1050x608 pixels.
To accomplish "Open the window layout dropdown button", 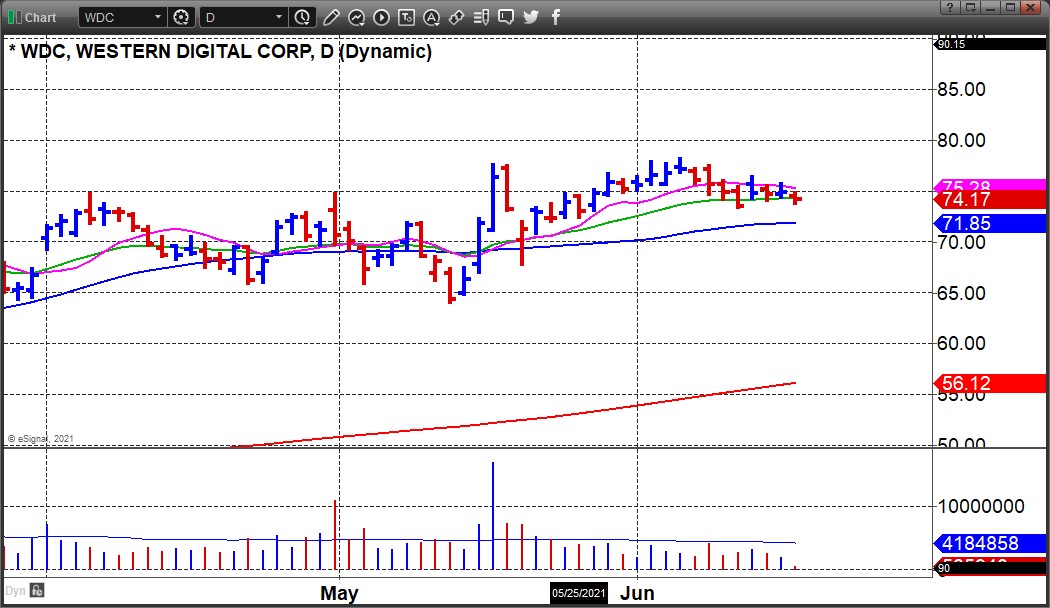I will click(x=970, y=7).
